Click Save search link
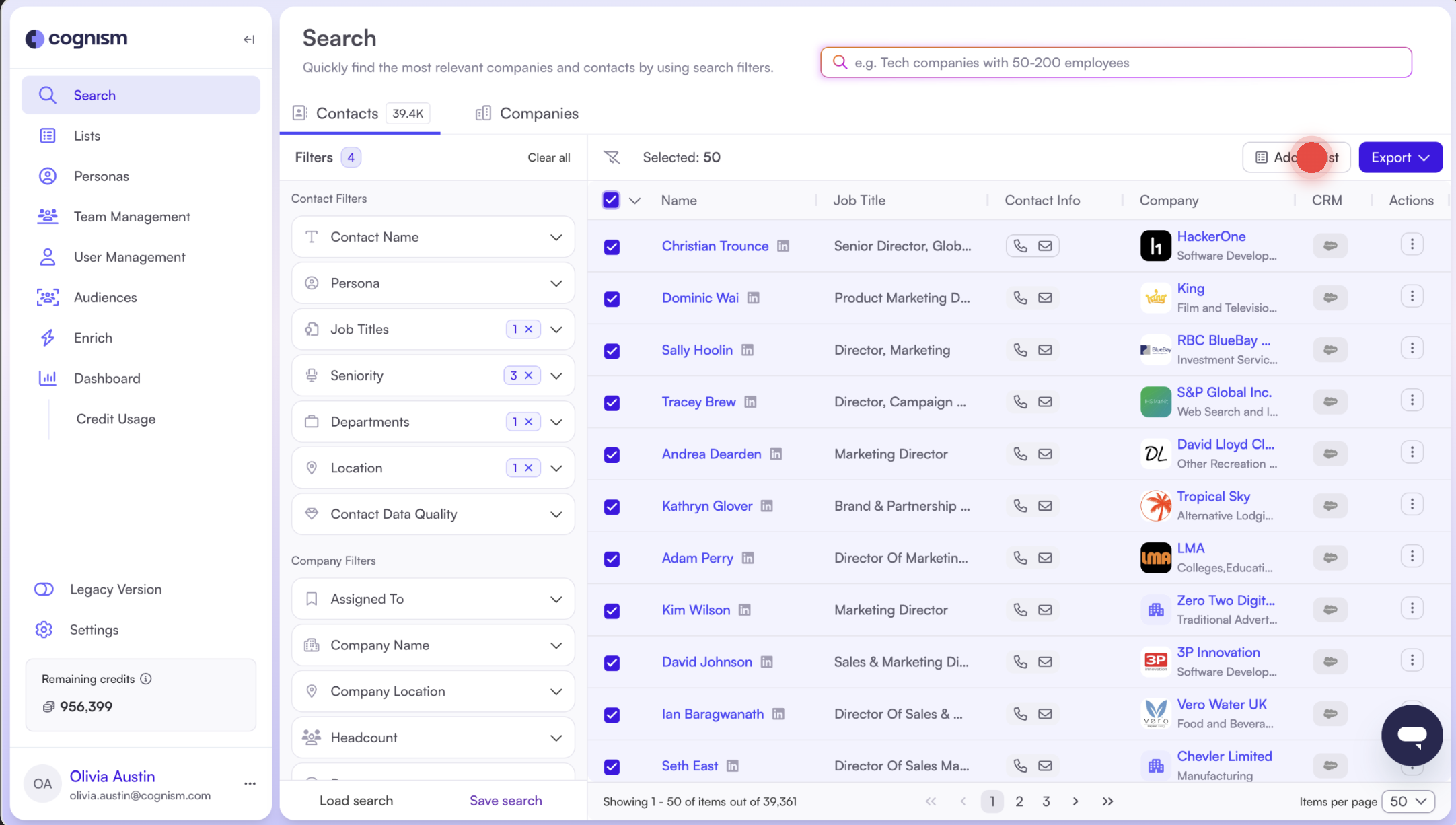1456x825 pixels. point(505,800)
